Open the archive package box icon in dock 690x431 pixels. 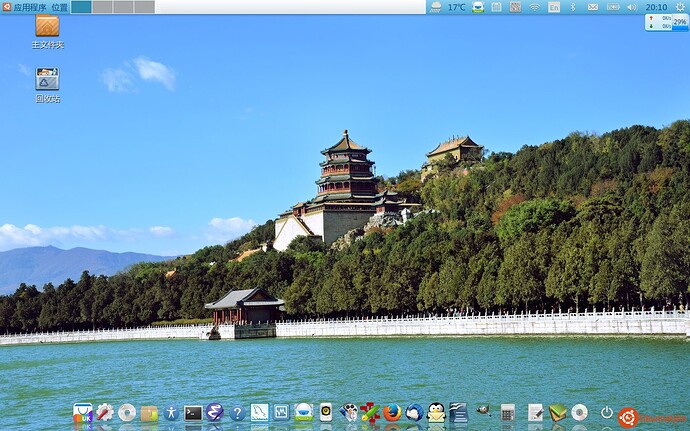click(149, 413)
